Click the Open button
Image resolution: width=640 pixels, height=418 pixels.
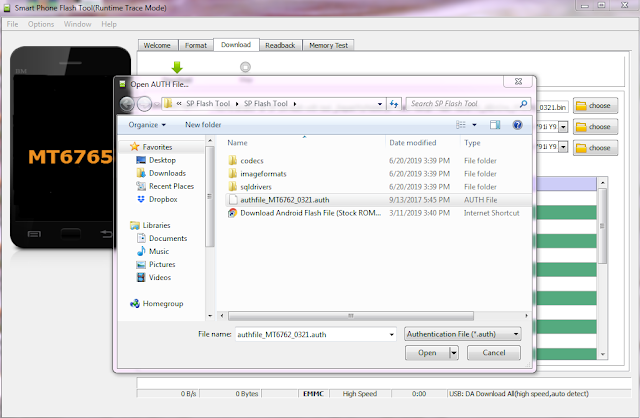click(427, 353)
